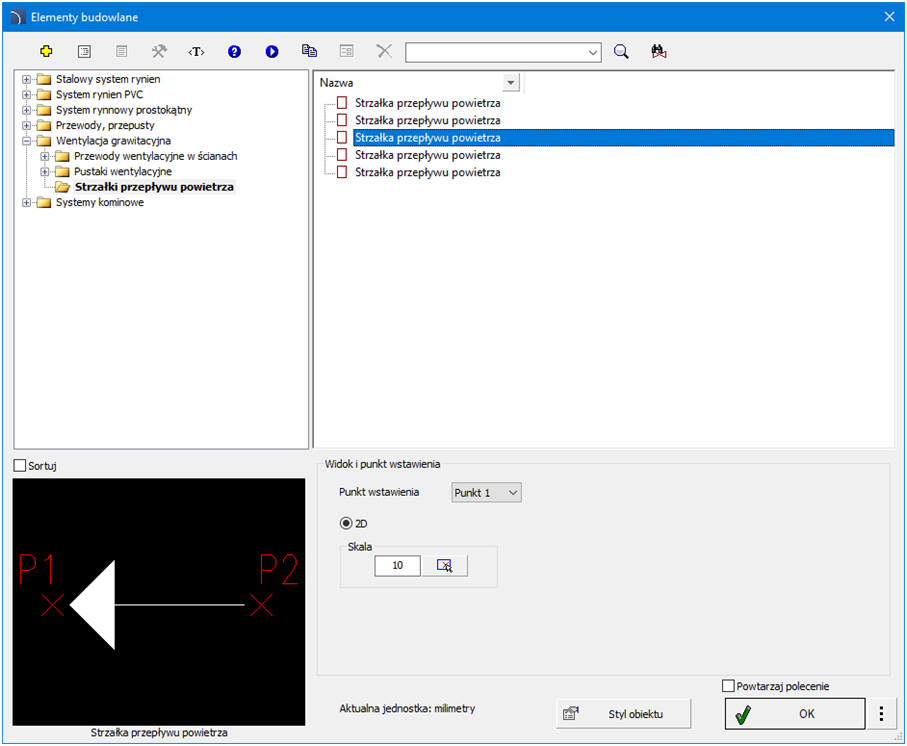Select the 2D radio button
The image size is (907, 746).
(x=347, y=522)
